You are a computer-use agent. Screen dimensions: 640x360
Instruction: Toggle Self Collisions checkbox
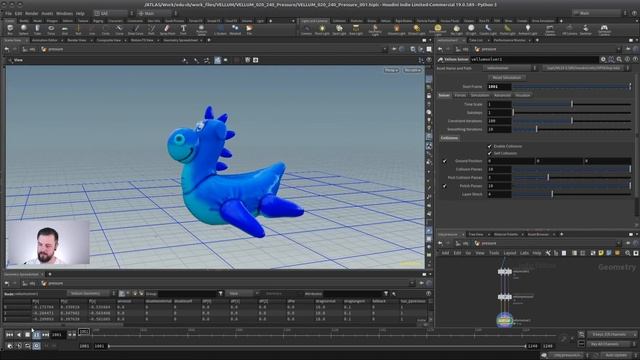(489, 153)
